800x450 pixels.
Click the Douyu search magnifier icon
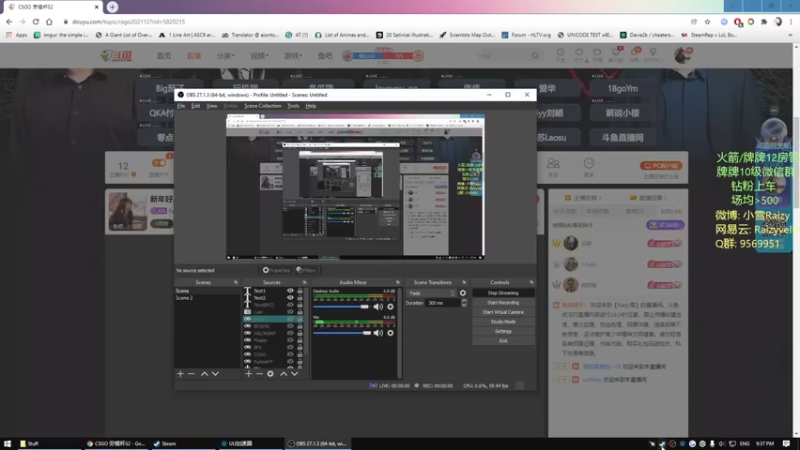(x=535, y=56)
